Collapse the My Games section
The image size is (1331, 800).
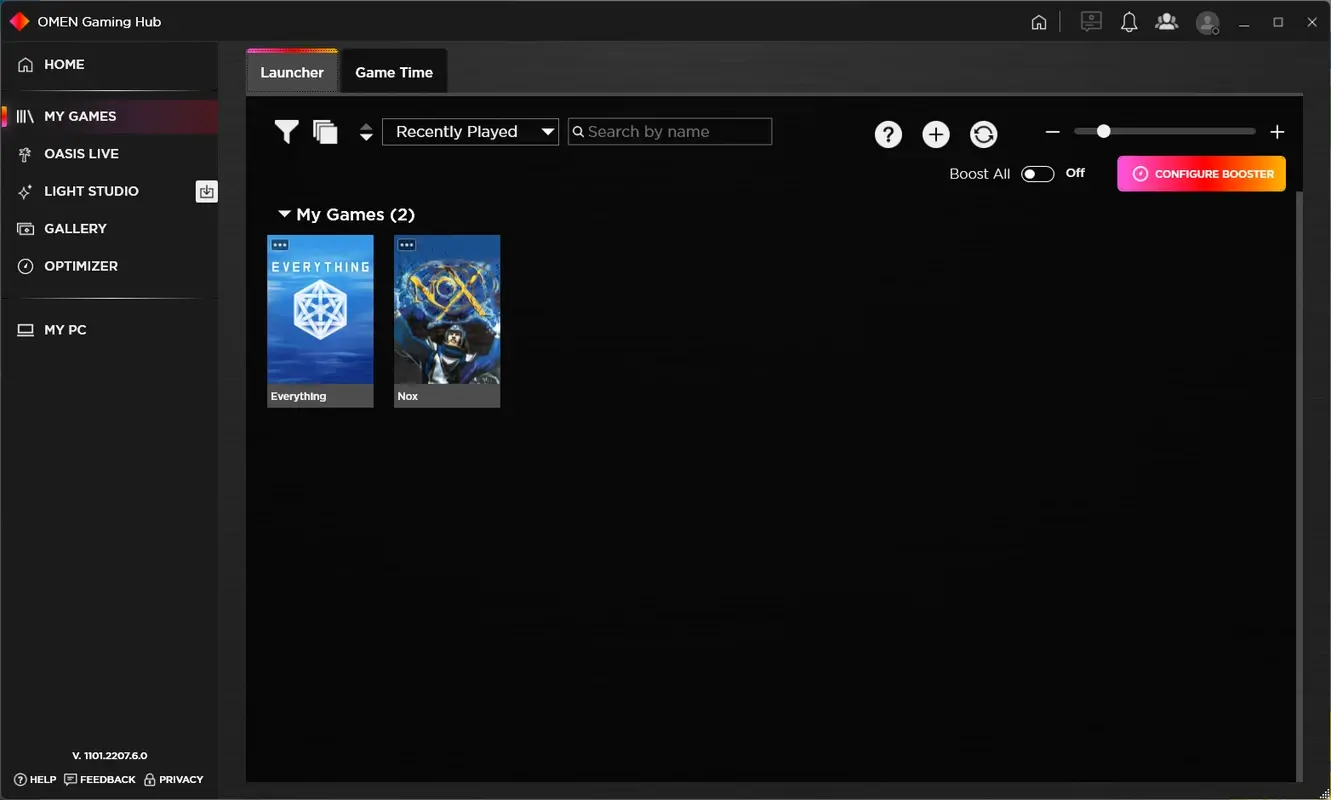[284, 213]
